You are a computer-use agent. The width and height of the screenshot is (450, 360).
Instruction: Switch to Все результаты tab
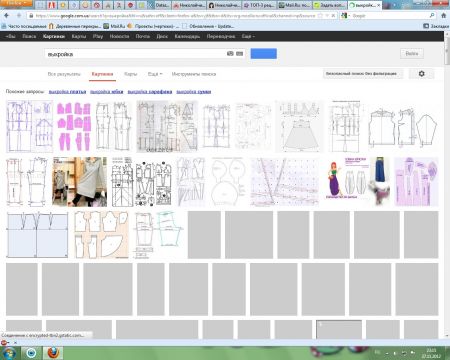[x=64, y=74]
